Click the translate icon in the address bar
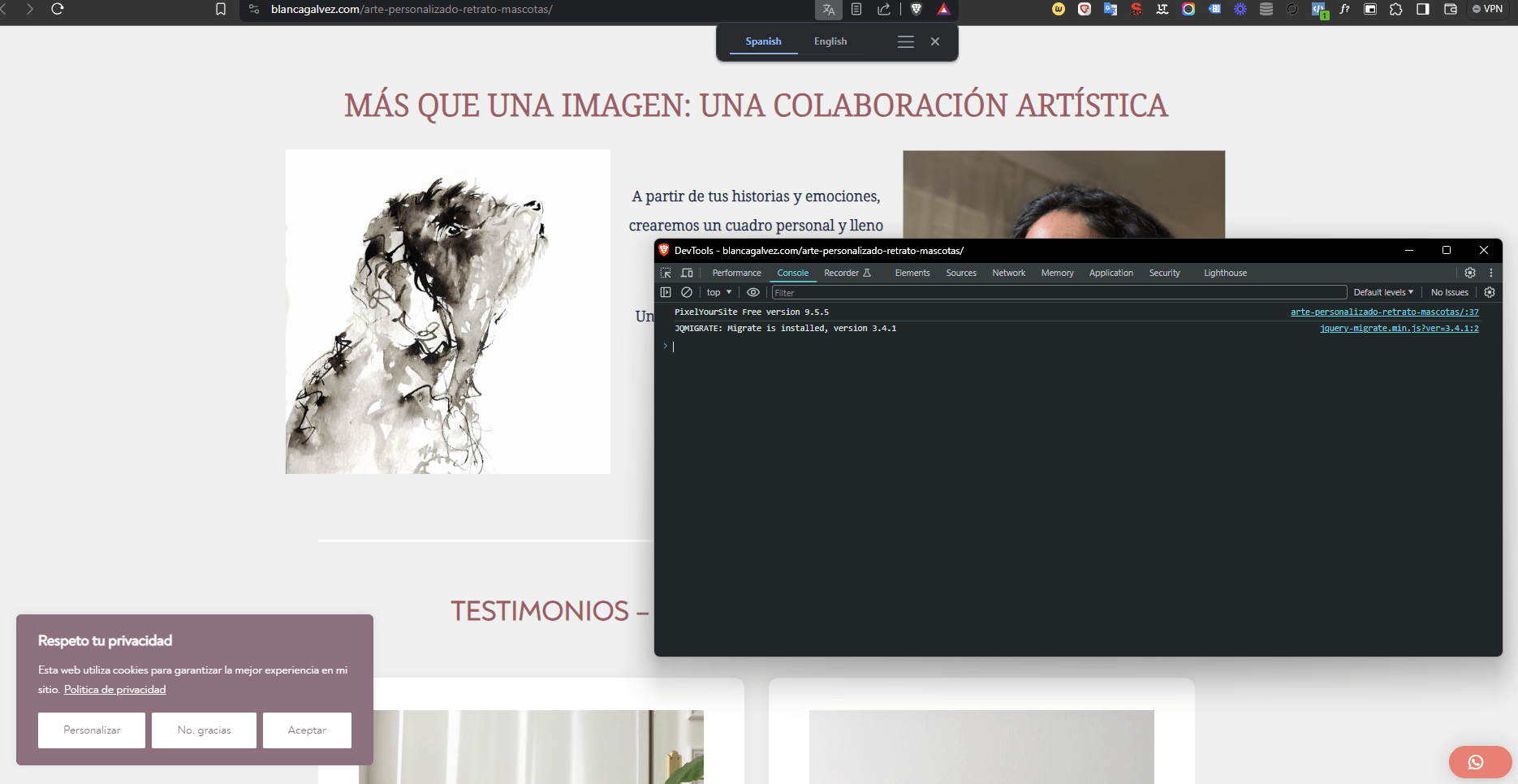This screenshot has width=1518, height=784. pyautogui.click(x=828, y=9)
